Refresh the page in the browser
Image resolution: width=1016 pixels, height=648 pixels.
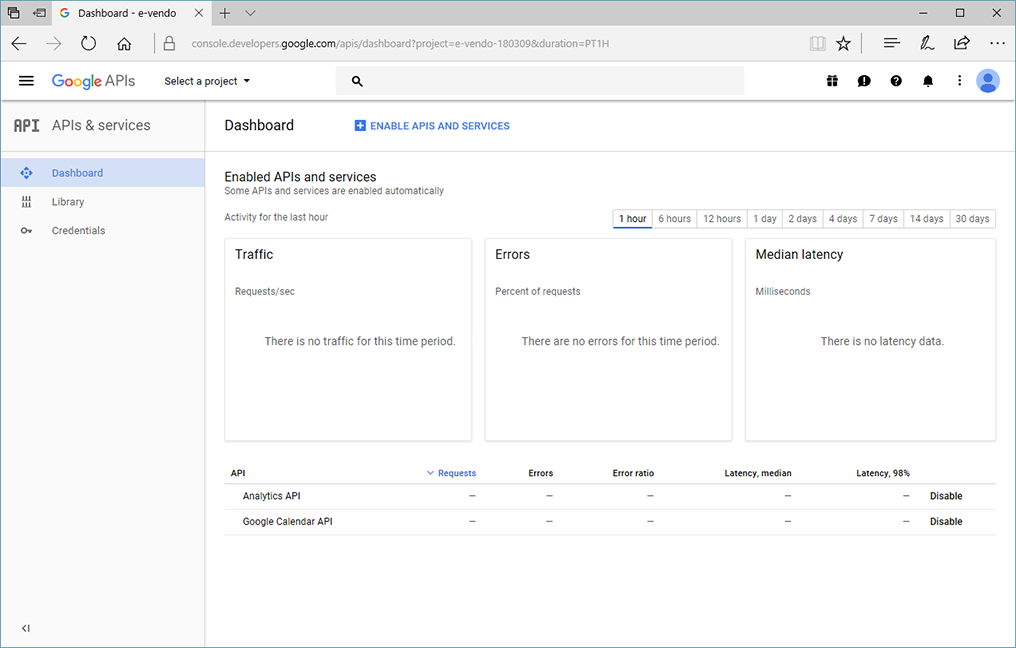pyautogui.click(x=88, y=43)
